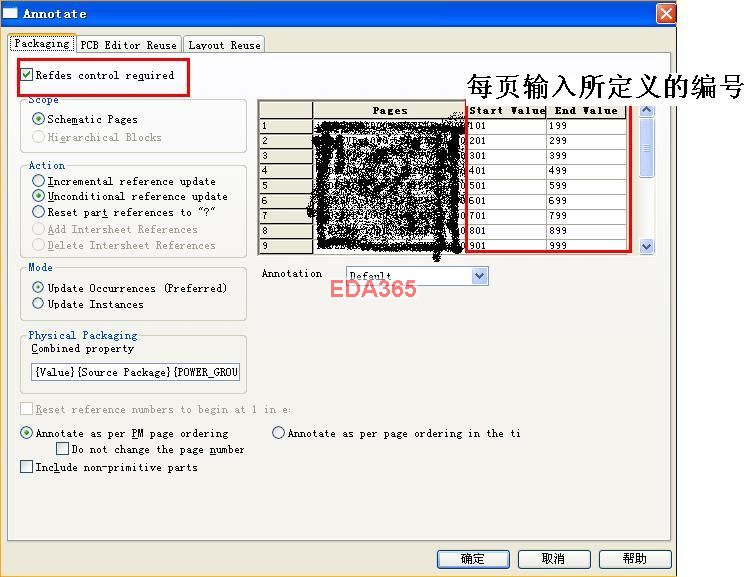
Task: Click Start Value cell 101
Action: (x=507, y=125)
